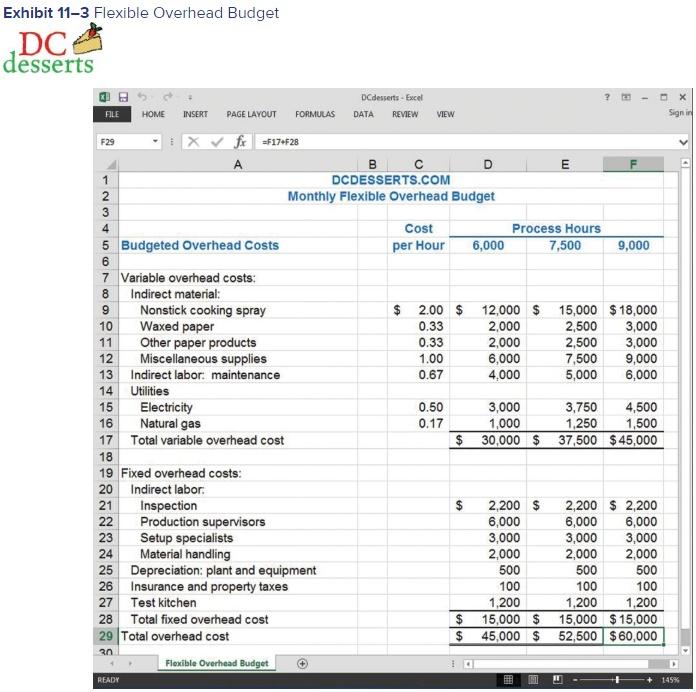Screen dimensions: 696x692
Task: Click the Insert Function fx icon
Action: coord(240,142)
